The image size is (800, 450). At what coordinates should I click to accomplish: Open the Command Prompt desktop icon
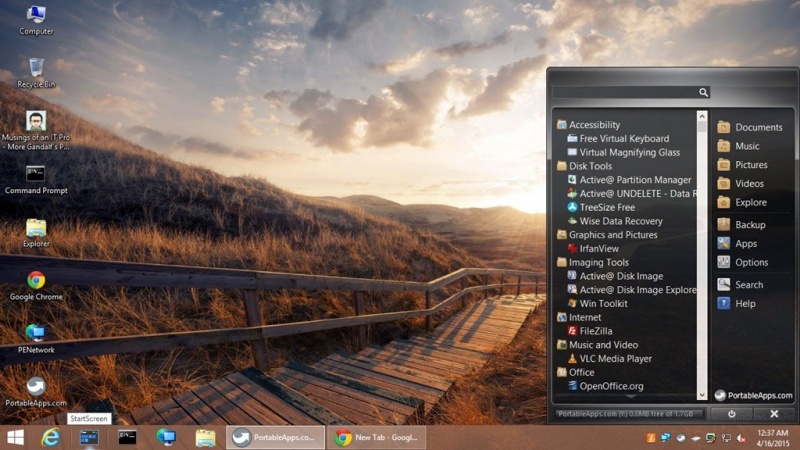click(x=36, y=177)
